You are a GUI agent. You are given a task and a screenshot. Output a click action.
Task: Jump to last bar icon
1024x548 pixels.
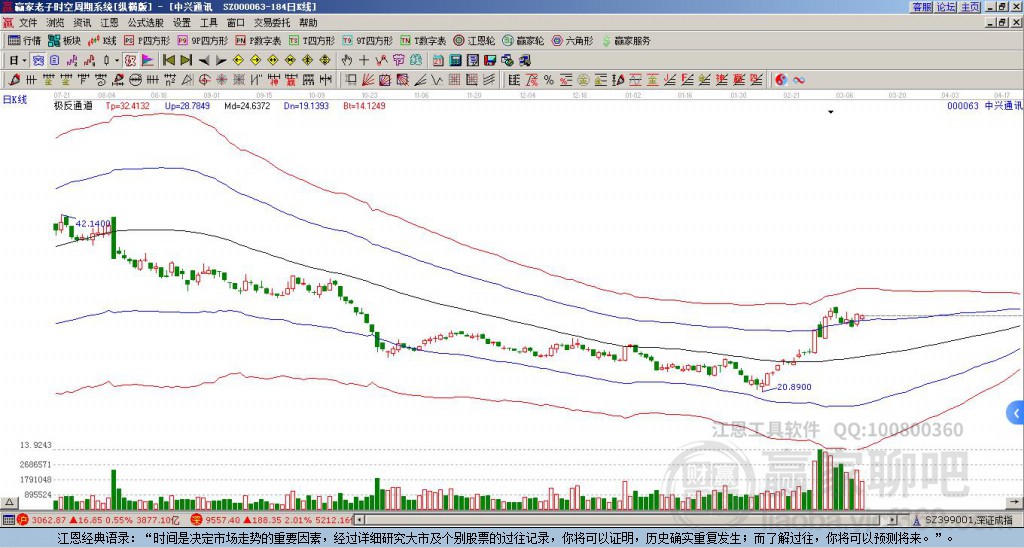coord(186,60)
